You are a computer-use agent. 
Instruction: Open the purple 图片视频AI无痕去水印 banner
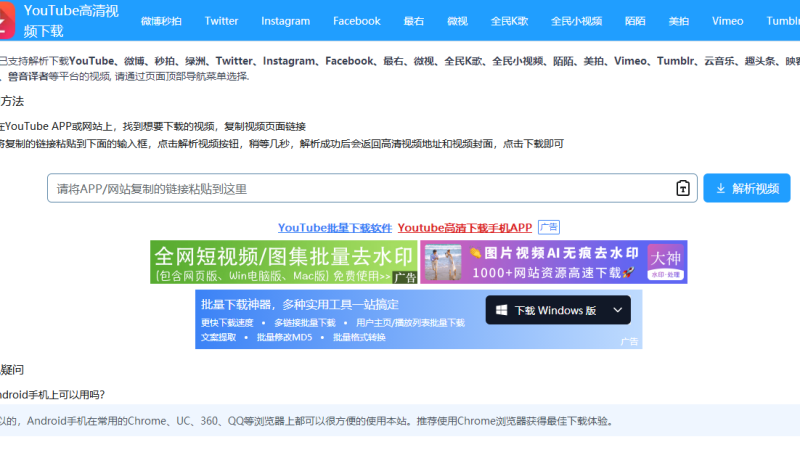tap(554, 262)
